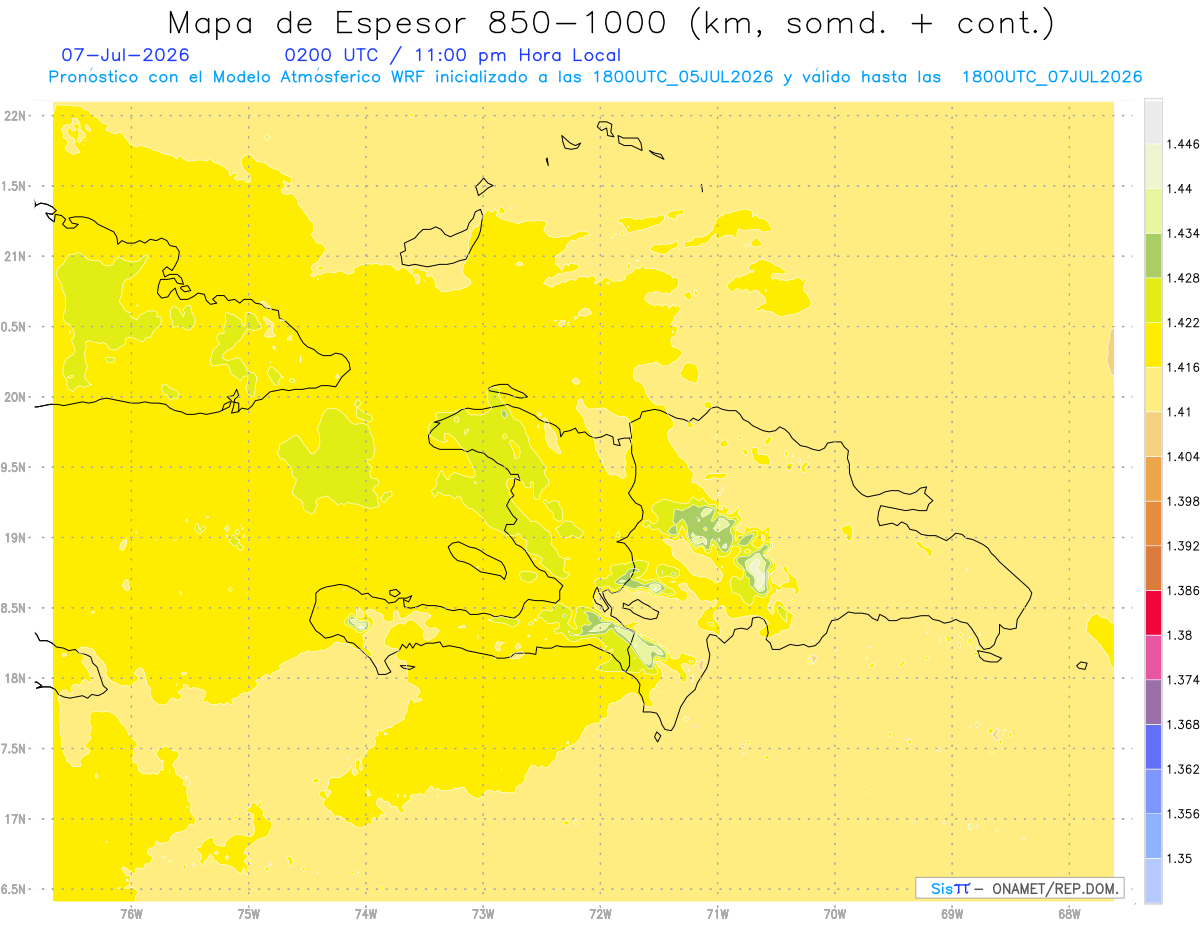Click the '1.35' legend value

[1177, 858]
